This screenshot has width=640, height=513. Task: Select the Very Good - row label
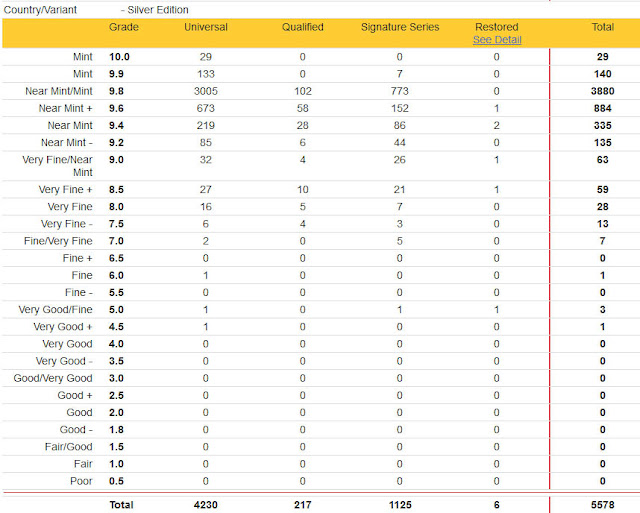64,361
